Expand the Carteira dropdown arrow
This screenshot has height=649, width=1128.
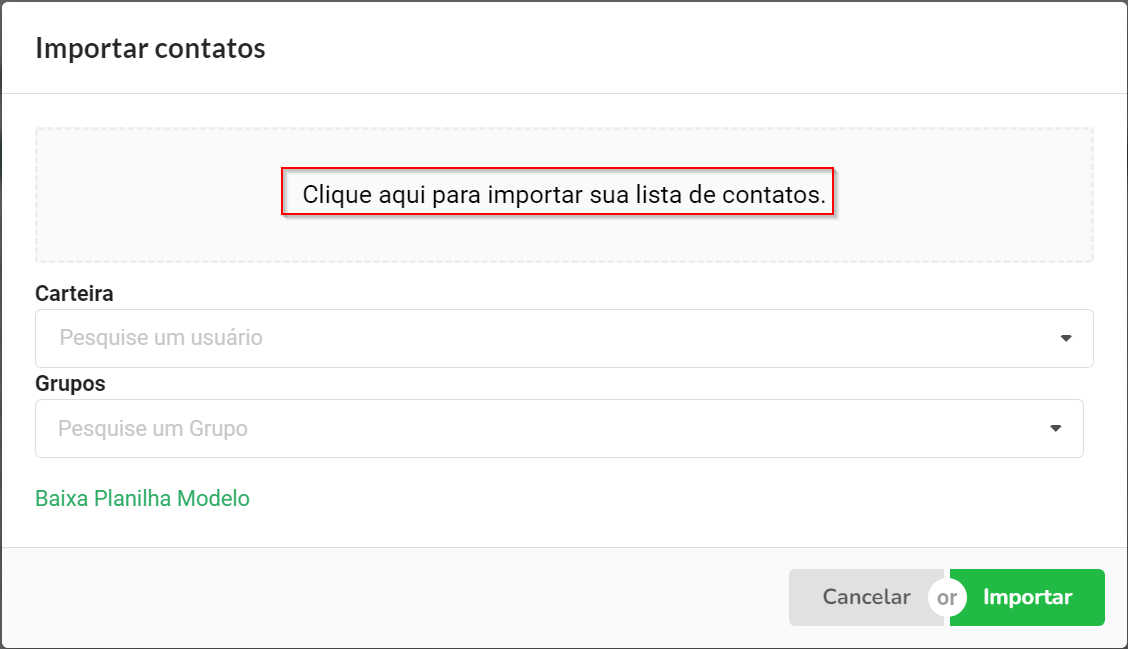click(1066, 338)
